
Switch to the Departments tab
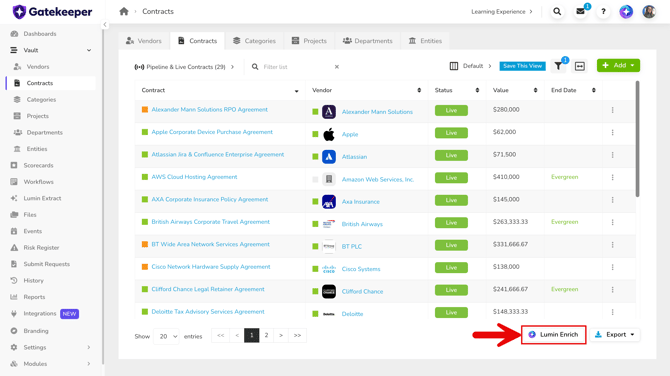367,41
